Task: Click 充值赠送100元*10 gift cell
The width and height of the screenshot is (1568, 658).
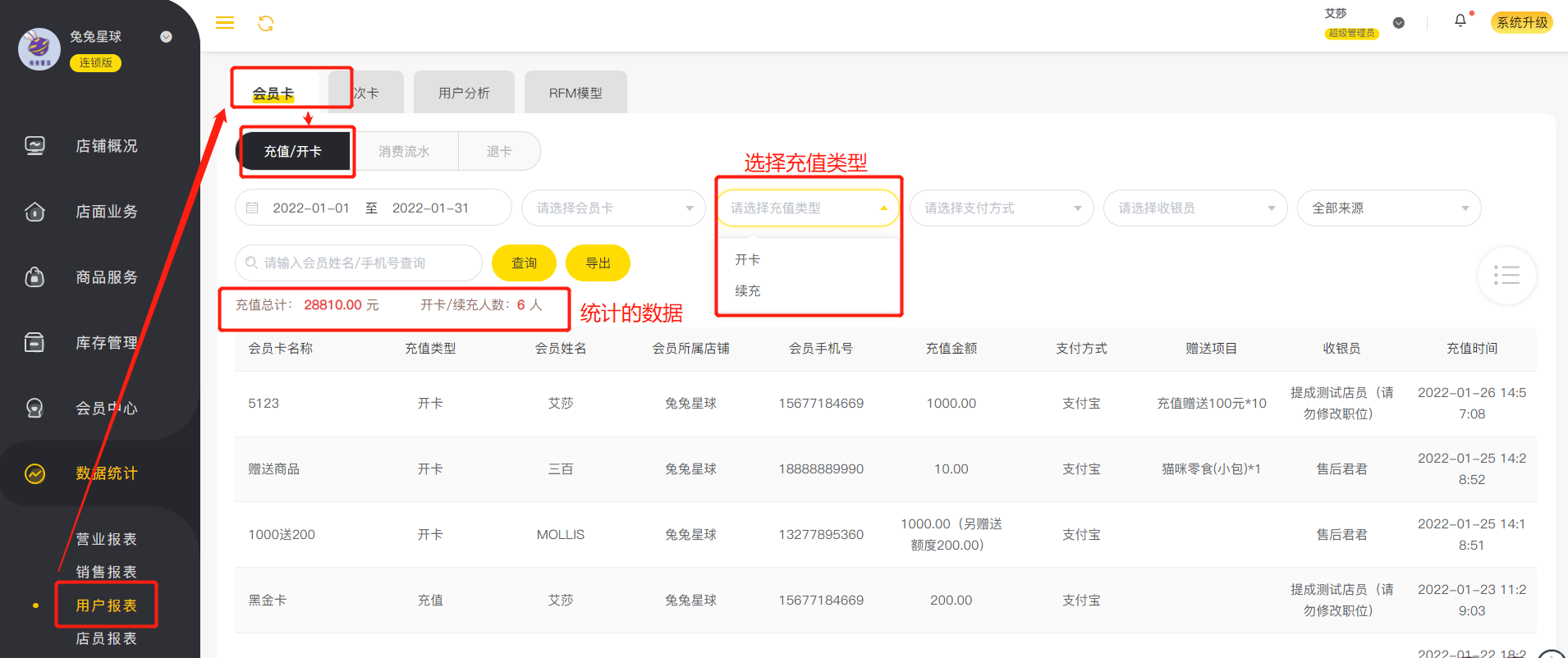Action: [1212, 404]
